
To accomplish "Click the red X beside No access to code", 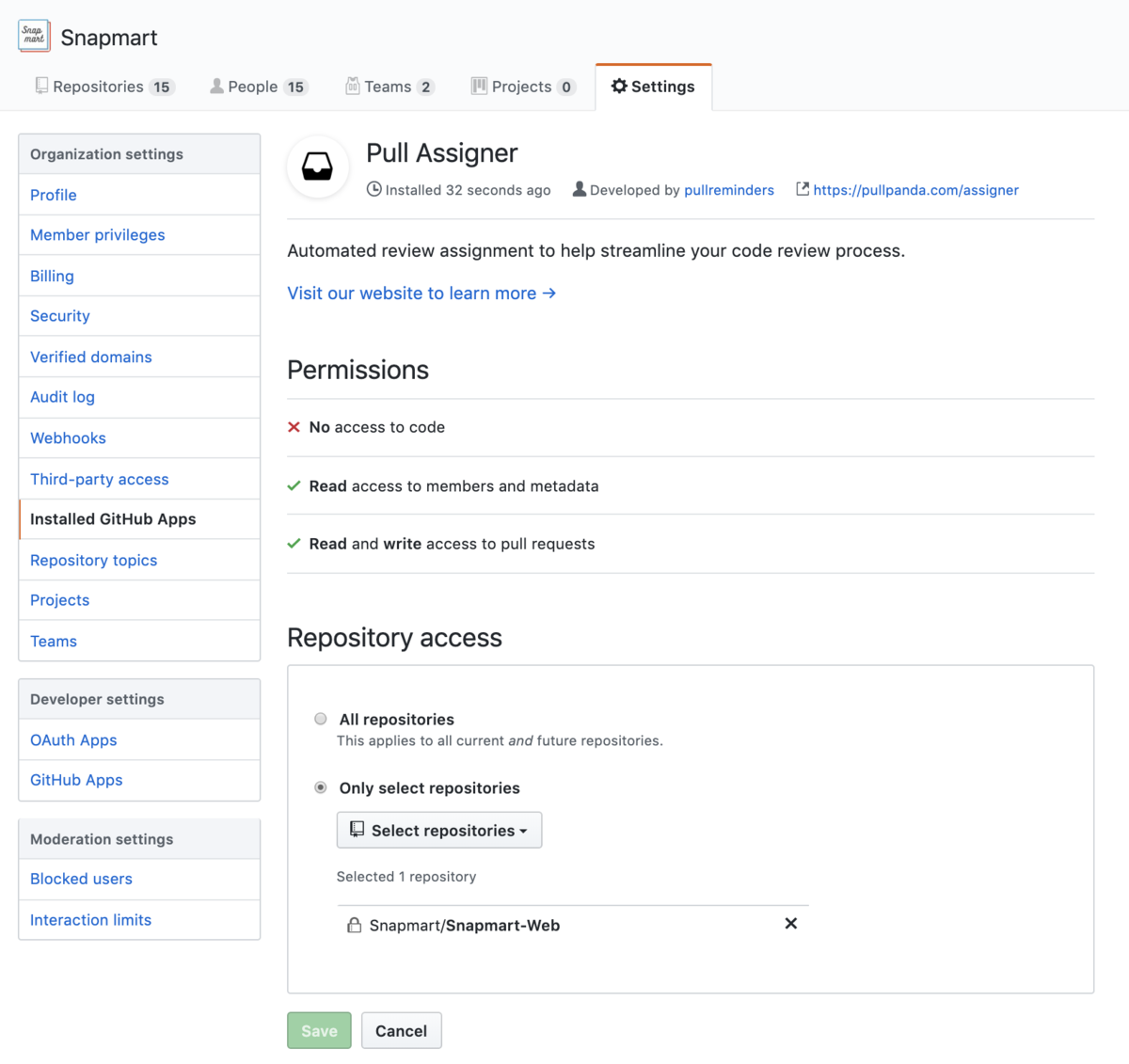I will click(x=294, y=427).
